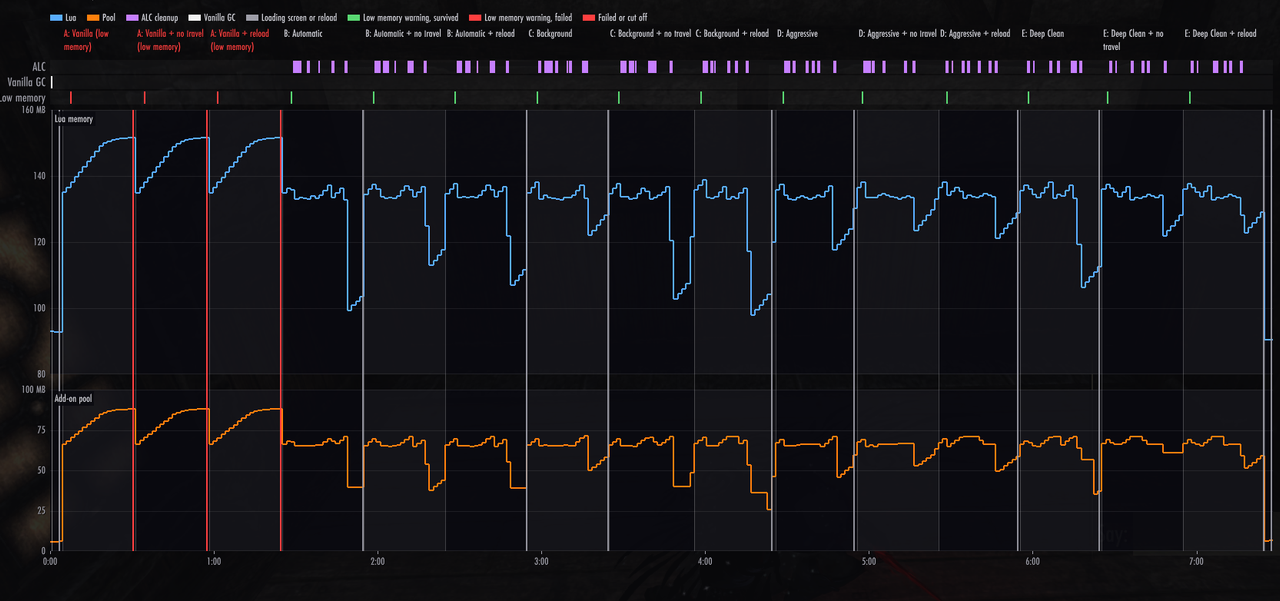Viewport: 1280px width, 601px height.
Task: Click the 'Add-on pool' chart title
Action: pyautogui.click(x=73, y=398)
